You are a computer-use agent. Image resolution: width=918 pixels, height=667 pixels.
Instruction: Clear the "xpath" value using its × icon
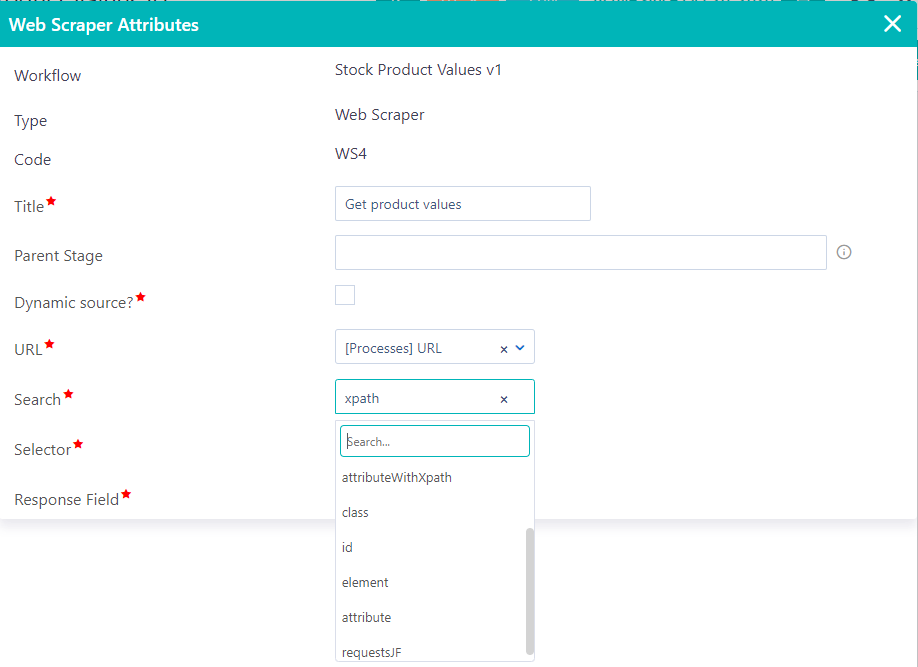coord(503,397)
